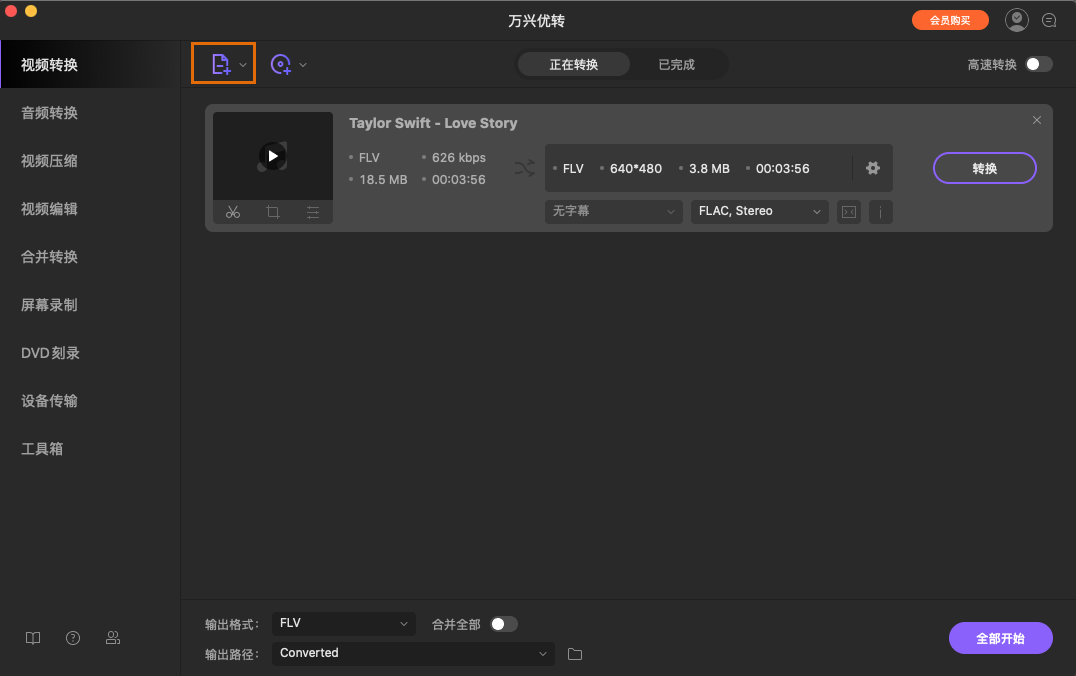Open the FLAC, Stereo audio dropdown
This screenshot has width=1076, height=676.
758,211
